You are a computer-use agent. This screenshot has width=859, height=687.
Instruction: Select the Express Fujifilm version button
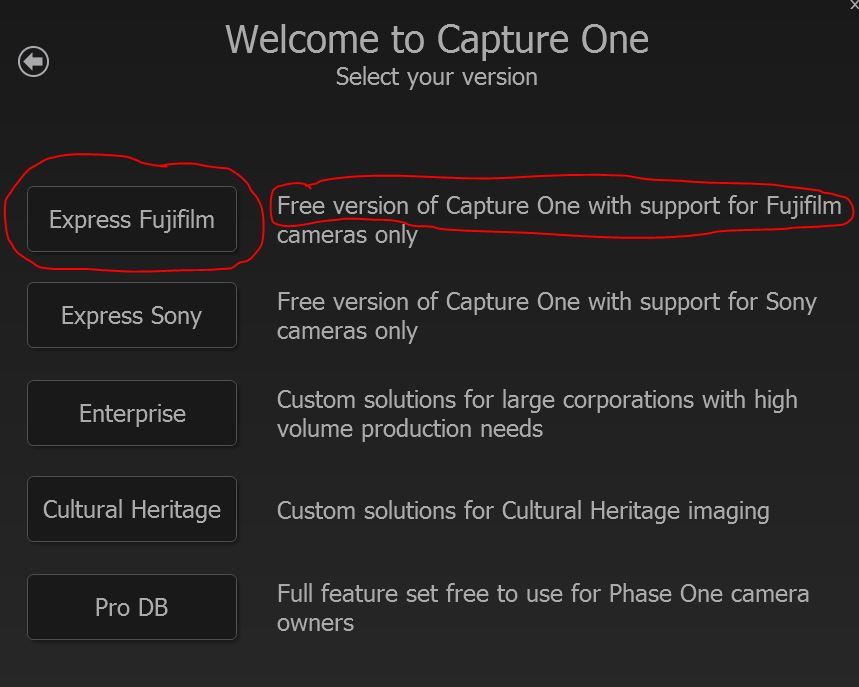(132, 219)
